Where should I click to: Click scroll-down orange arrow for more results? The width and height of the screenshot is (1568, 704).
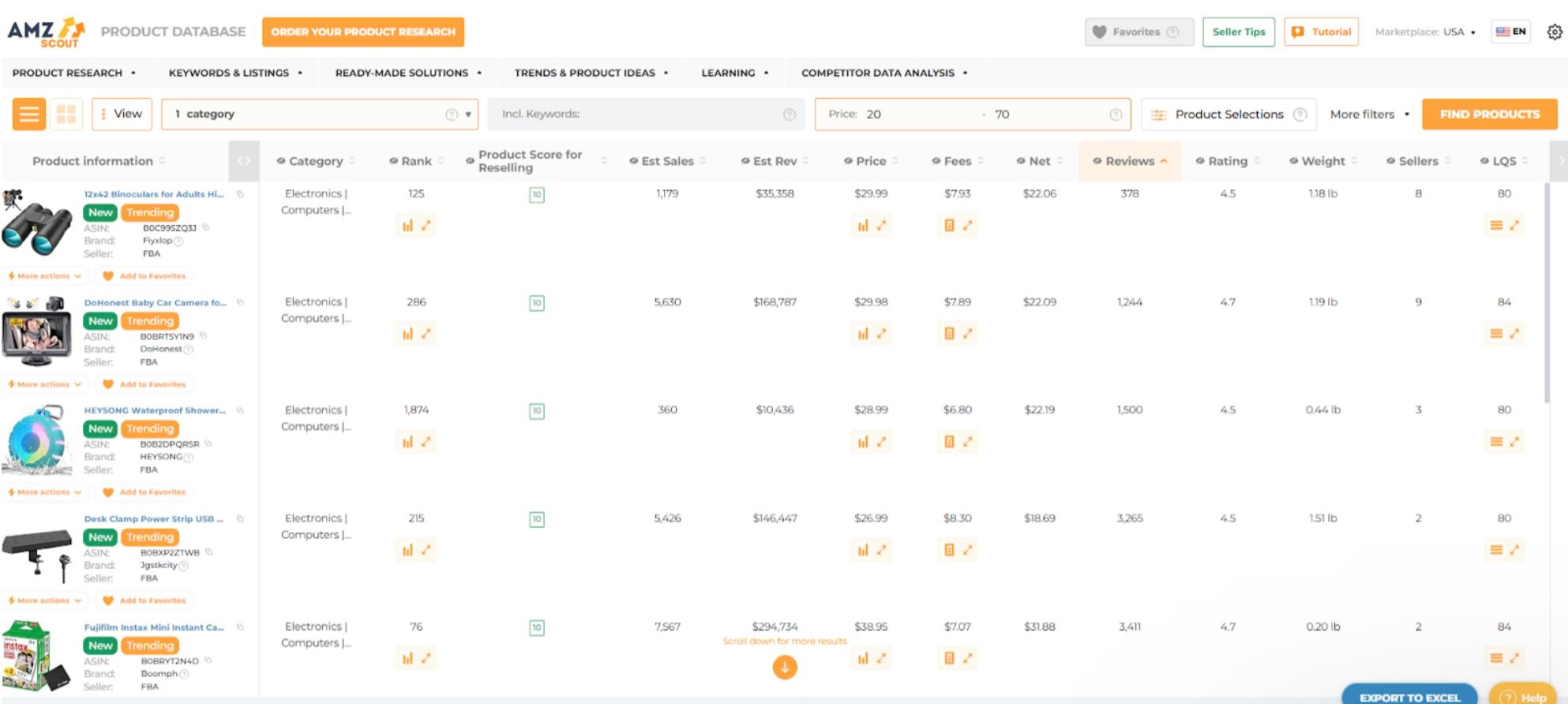pos(785,668)
